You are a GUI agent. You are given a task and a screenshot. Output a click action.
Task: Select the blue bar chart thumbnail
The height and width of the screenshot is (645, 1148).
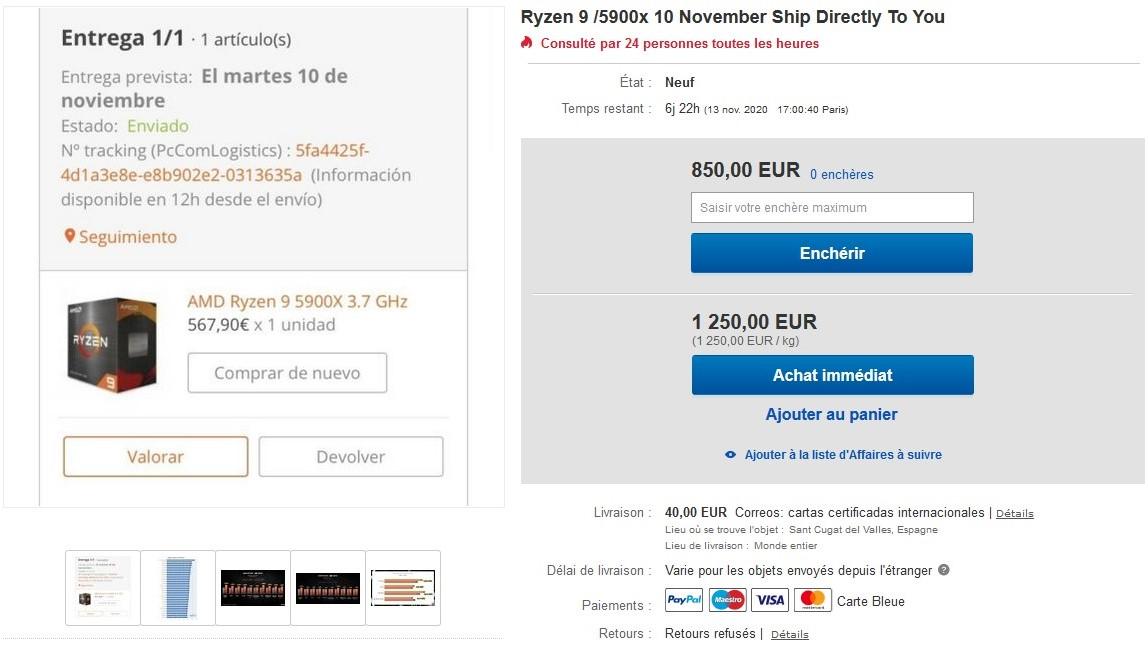[178, 587]
